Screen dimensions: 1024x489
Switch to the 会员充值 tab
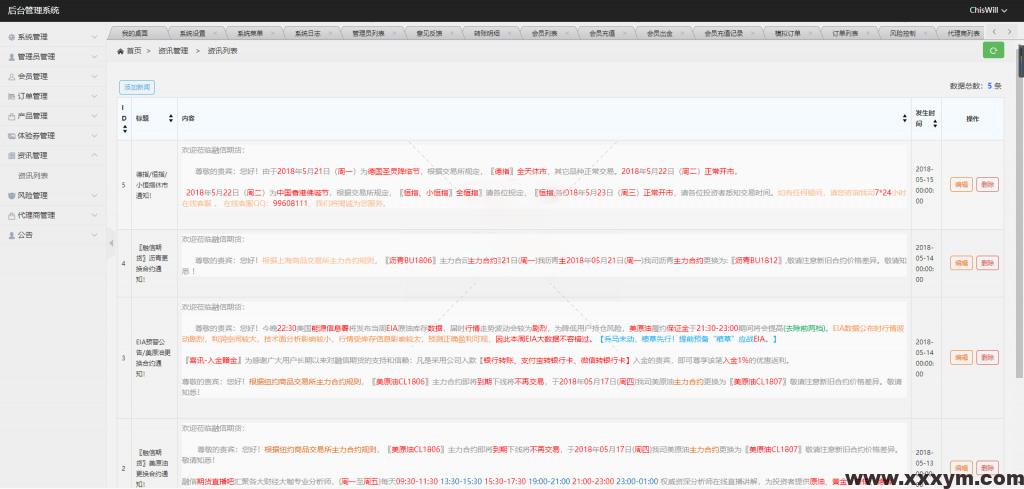[602, 33]
